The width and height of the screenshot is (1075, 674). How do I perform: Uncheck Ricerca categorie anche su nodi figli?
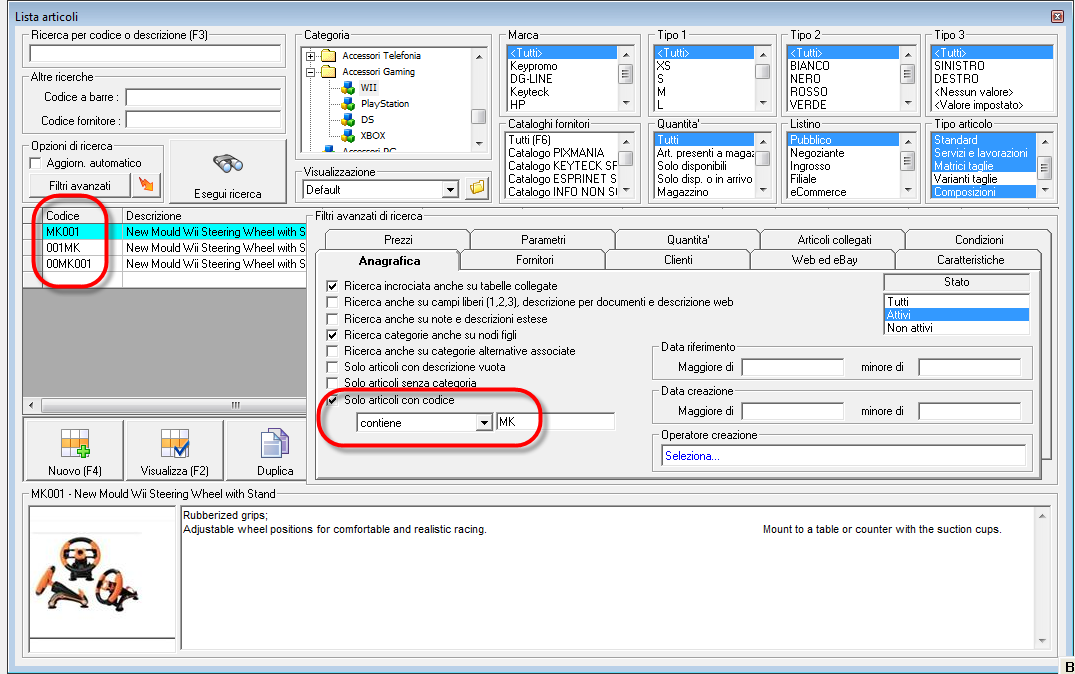coord(333,335)
